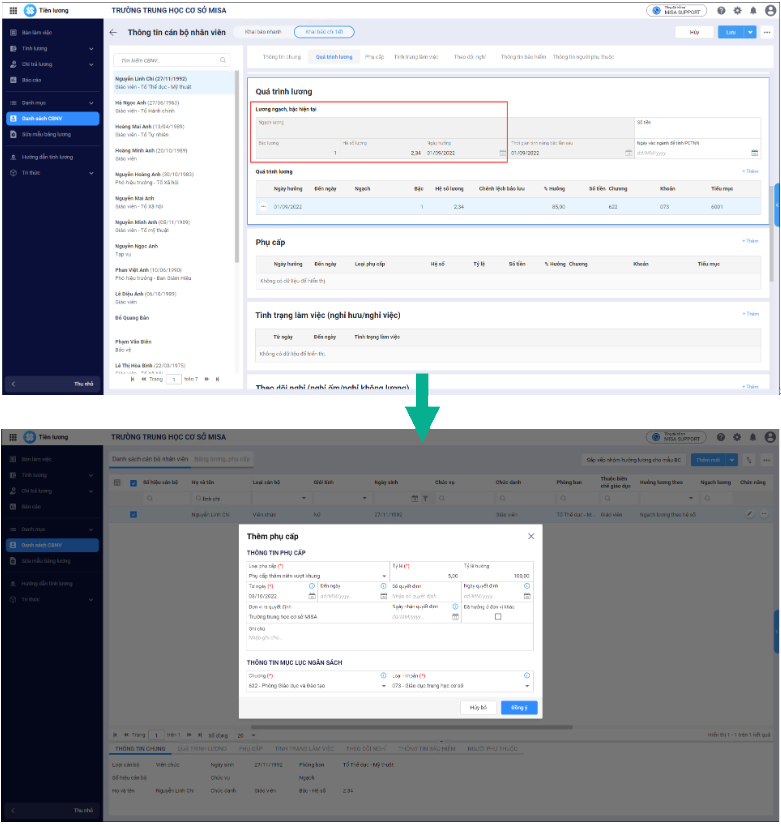The height and width of the screenshot is (825, 781).
Task: Tick the Đã hưởng ở đơn vị khác checkbox
Action: coord(498,617)
